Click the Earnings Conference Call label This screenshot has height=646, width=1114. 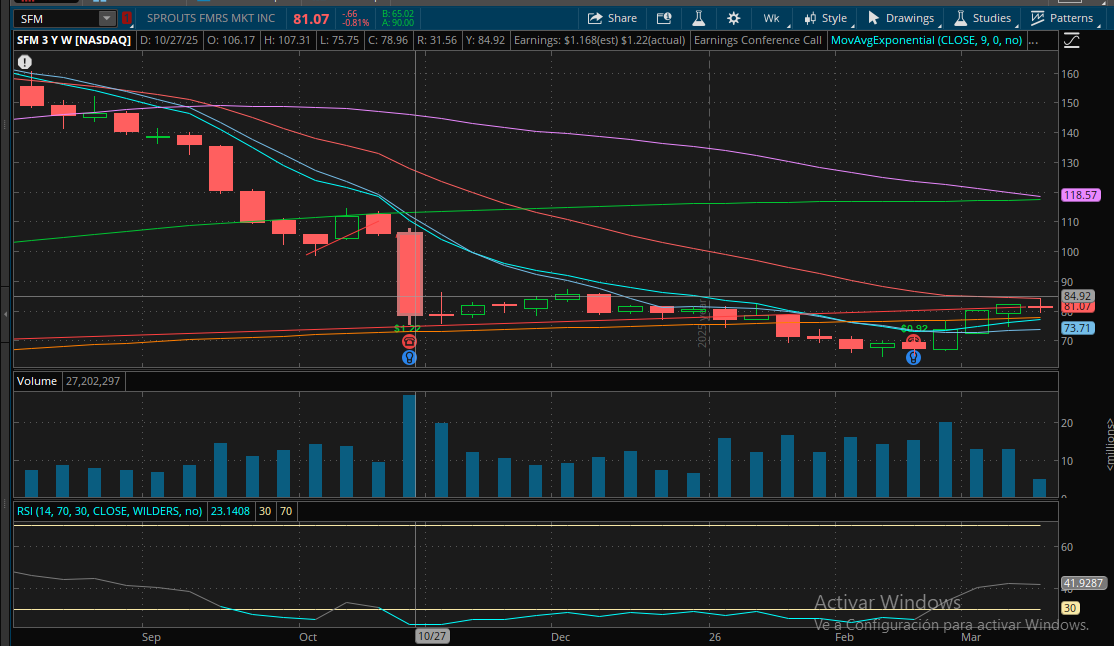tap(757, 41)
